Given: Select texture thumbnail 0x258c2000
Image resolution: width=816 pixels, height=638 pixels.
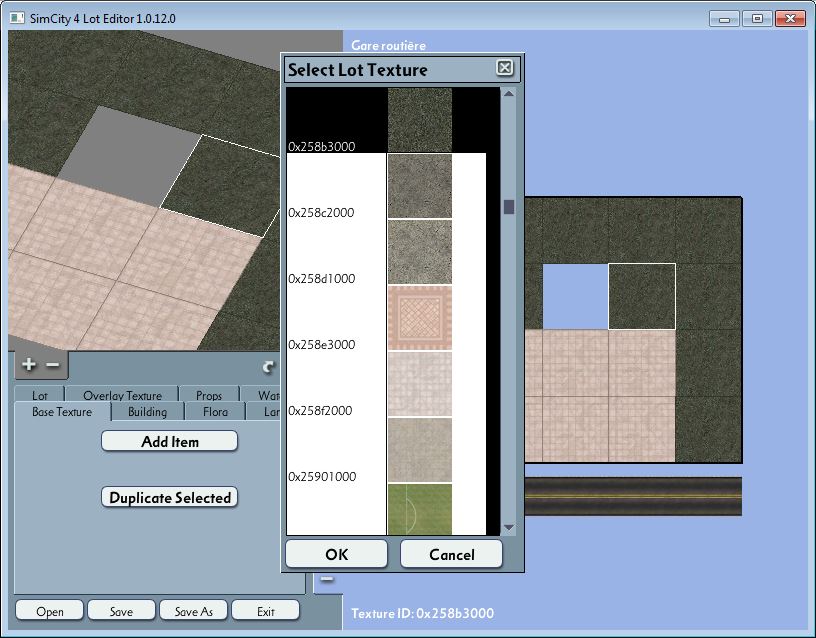Looking at the screenshot, I should pyautogui.click(x=419, y=186).
